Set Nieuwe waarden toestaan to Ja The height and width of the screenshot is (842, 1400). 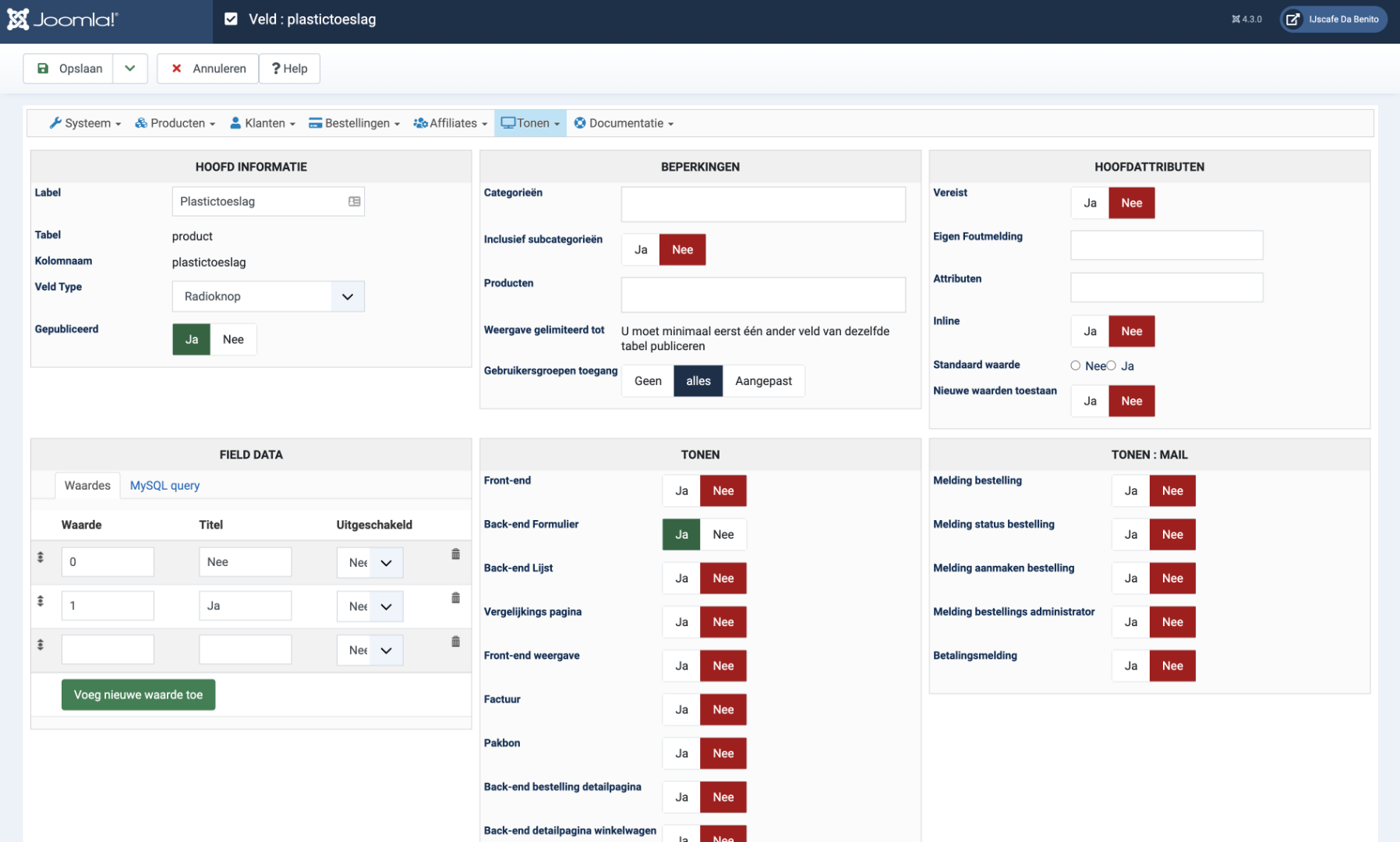pyautogui.click(x=1090, y=401)
